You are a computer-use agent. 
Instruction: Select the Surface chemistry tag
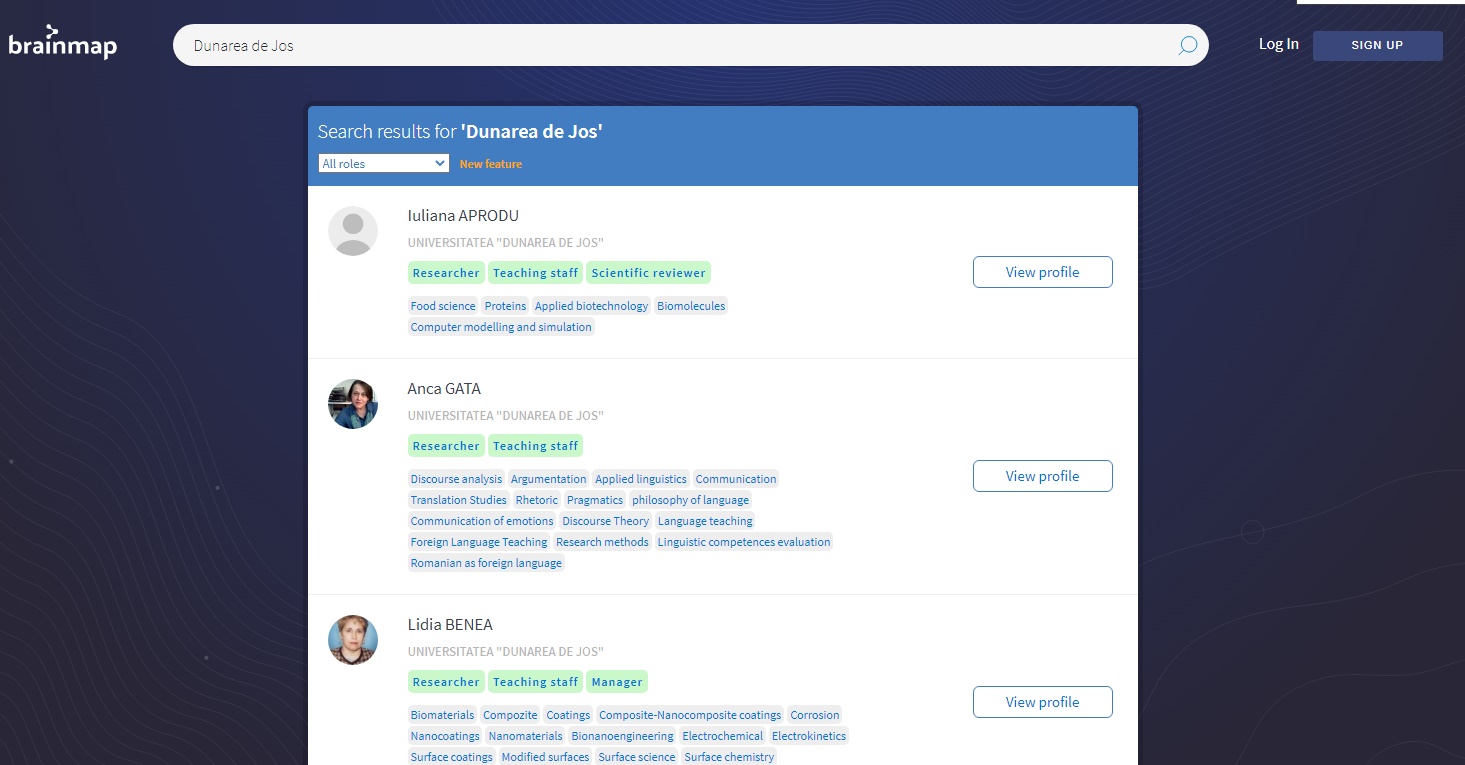730,757
